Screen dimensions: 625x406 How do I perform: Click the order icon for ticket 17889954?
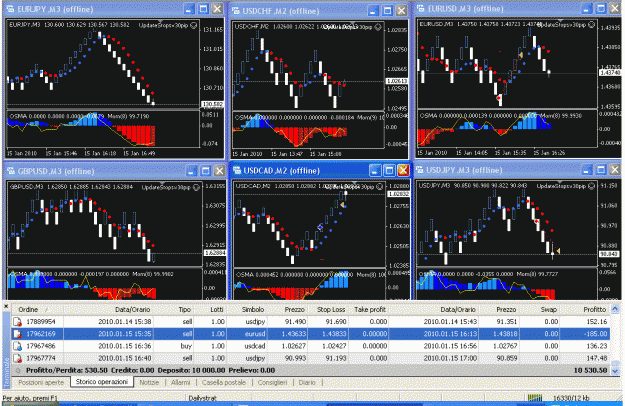(18, 322)
